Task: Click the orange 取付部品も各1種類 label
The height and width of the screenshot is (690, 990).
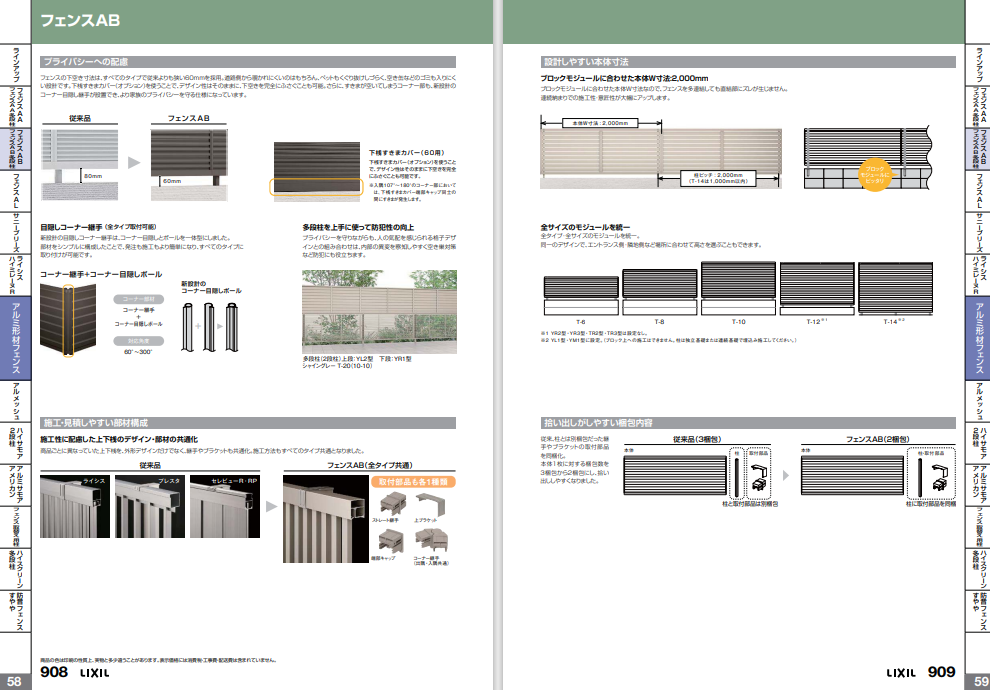Action: (413, 482)
